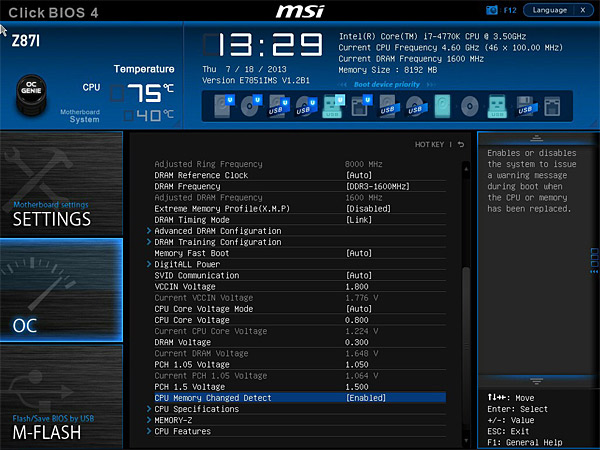The image size is (600, 450).
Task: Select the highlighted UEFI USB key boot device
Action: pos(334,106)
